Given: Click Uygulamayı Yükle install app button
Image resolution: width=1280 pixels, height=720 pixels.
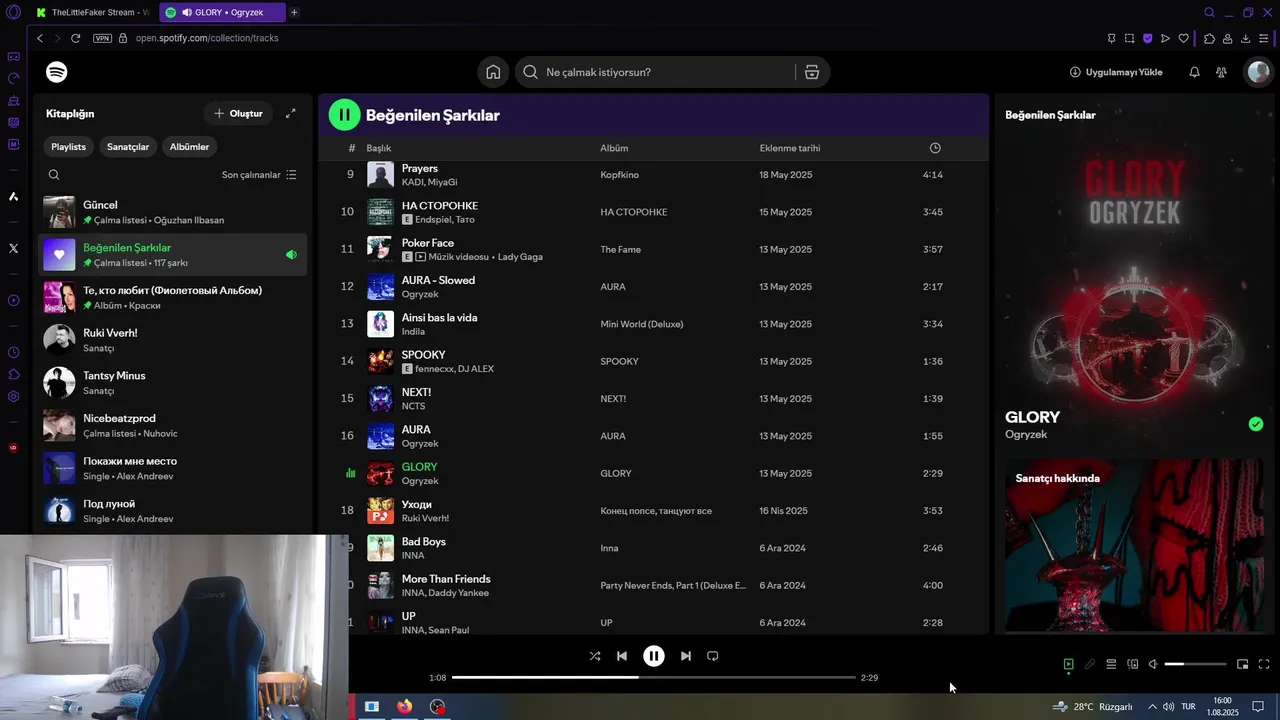Looking at the screenshot, I should tap(1116, 72).
